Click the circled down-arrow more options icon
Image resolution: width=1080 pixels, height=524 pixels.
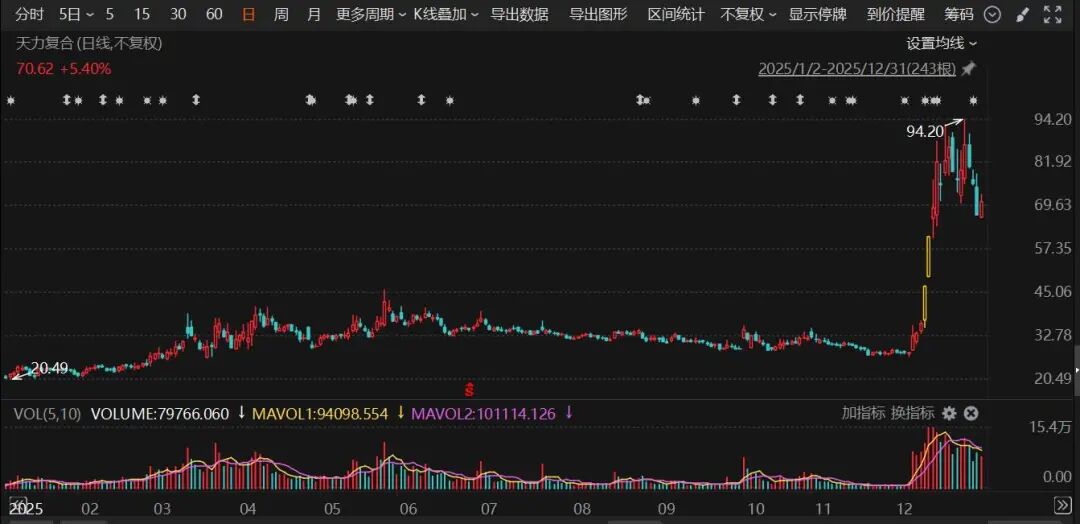pyautogui.click(x=991, y=15)
